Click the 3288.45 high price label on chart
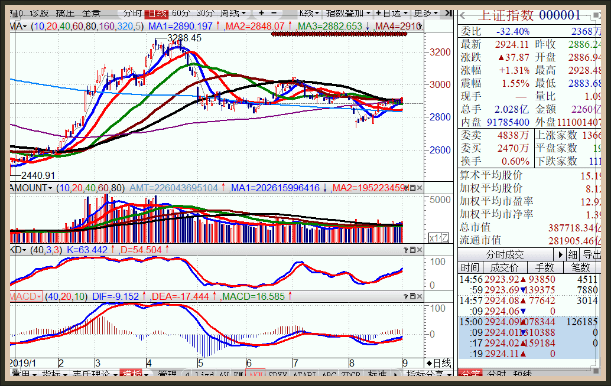 (x=184, y=38)
